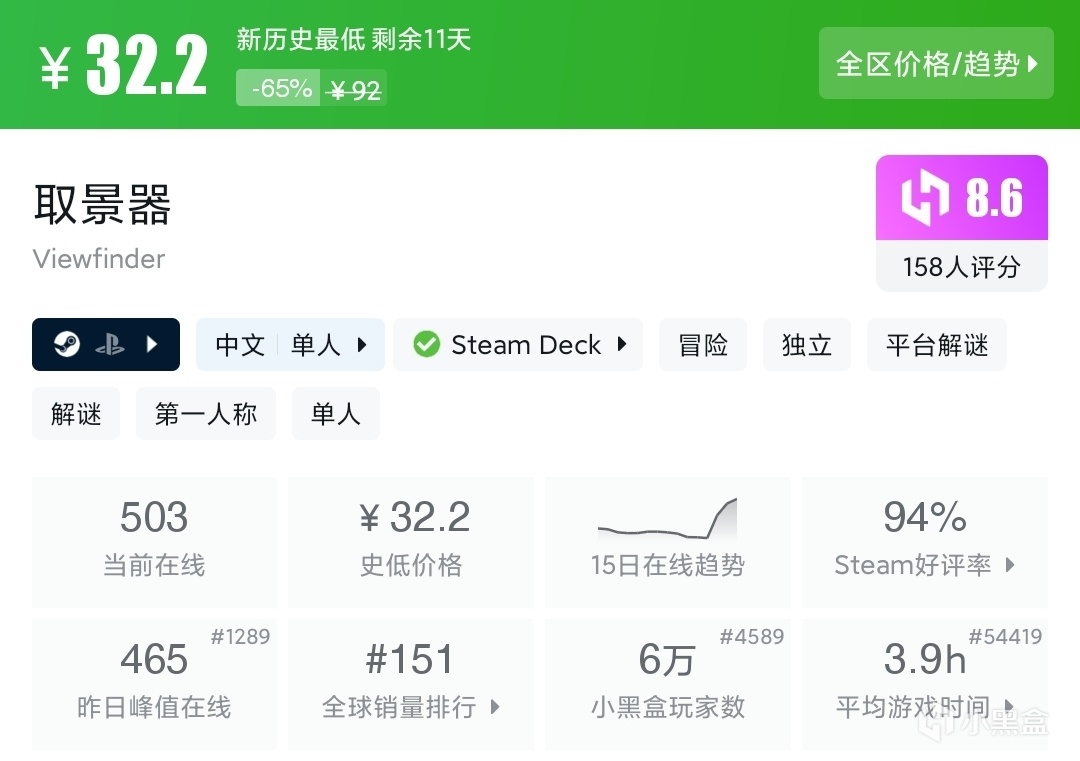
Task: Click the Xiaoheihe score logo icon
Action: 924,198
